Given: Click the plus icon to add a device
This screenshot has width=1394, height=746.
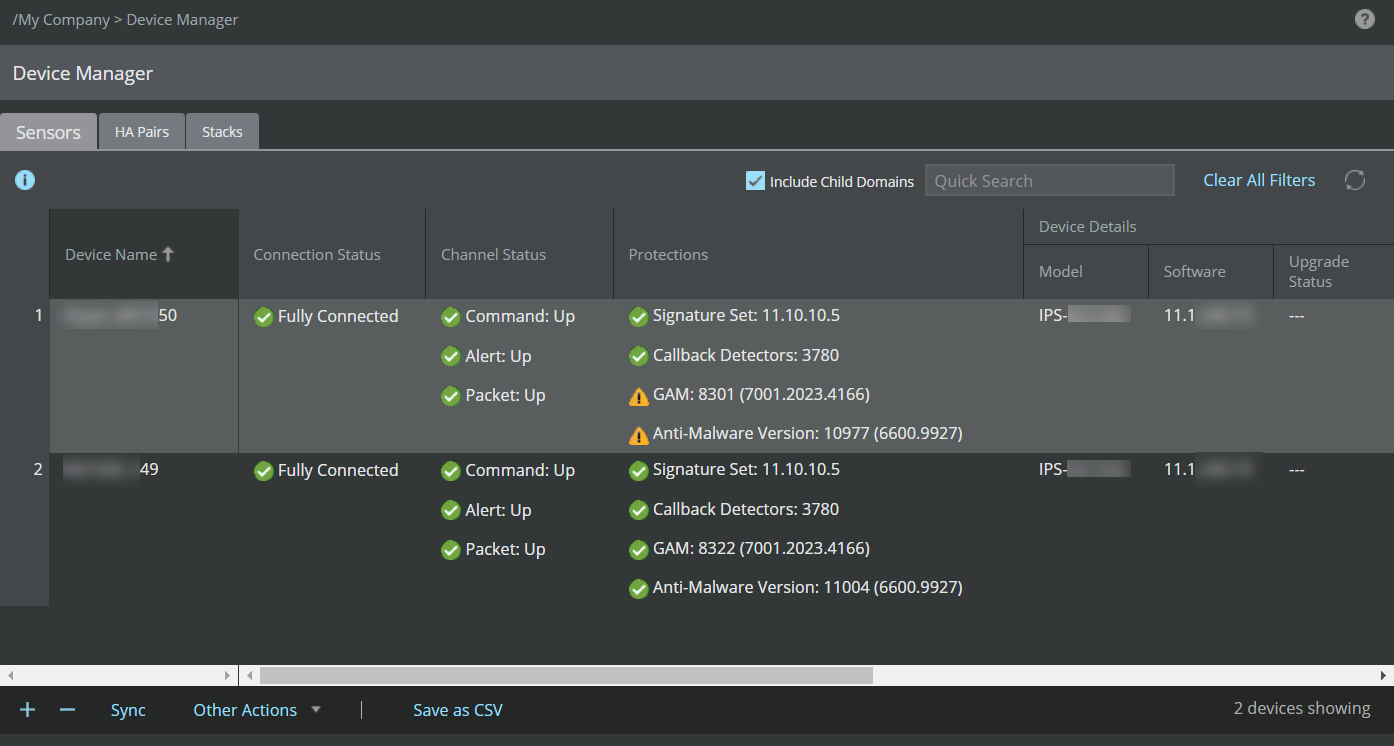Looking at the screenshot, I should pos(28,710).
